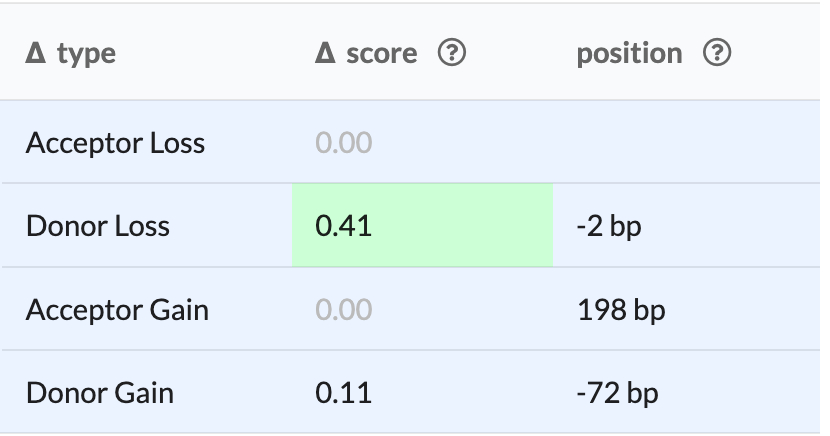Click the empty position cell for Acceptor Loss
830x436 pixels.
[x=680, y=143]
